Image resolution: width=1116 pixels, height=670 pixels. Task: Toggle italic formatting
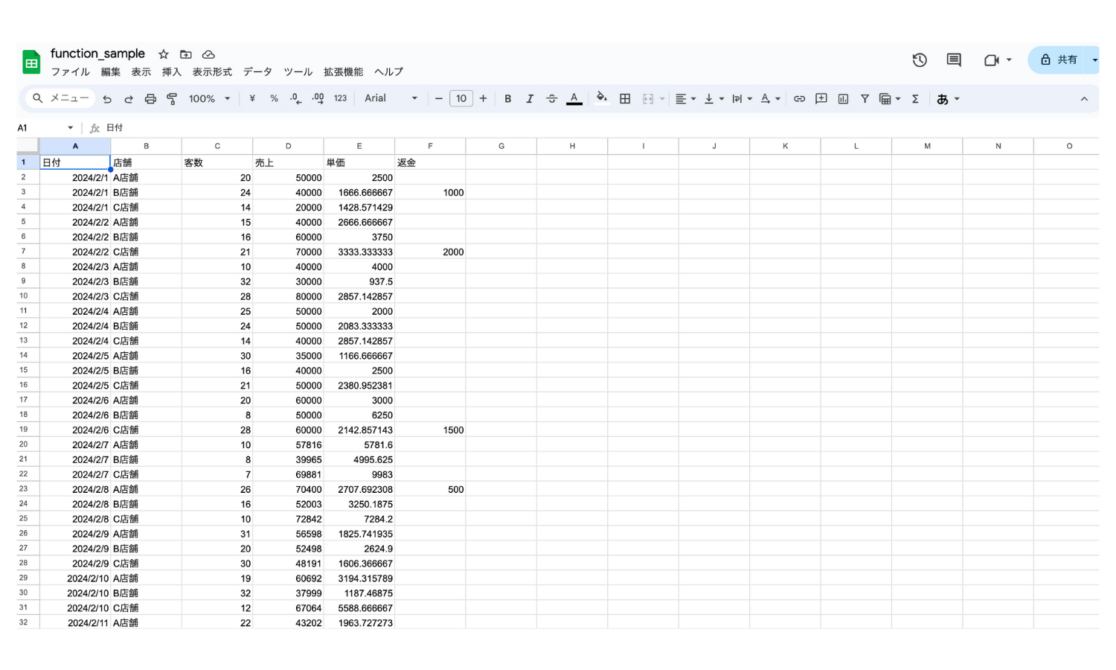click(530, 99)
